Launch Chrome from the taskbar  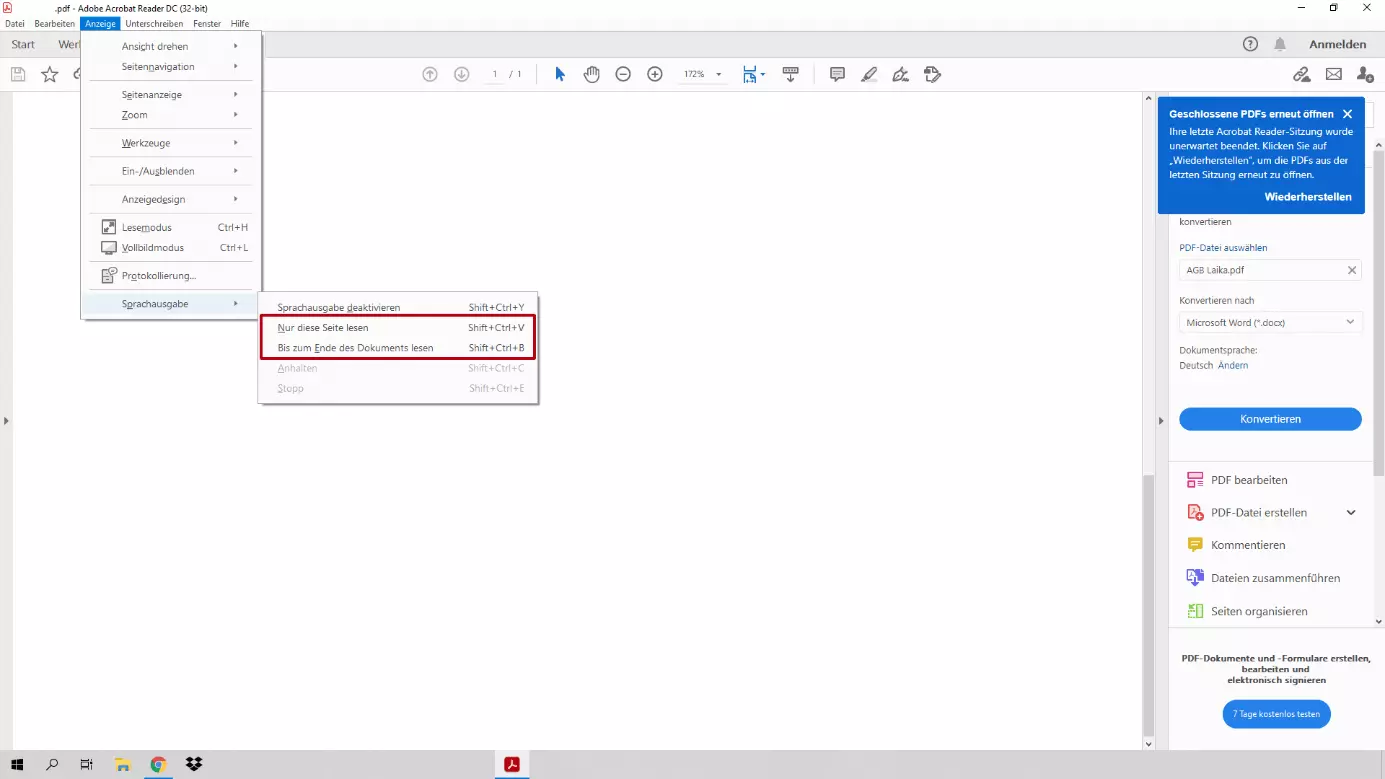[158, 765]
